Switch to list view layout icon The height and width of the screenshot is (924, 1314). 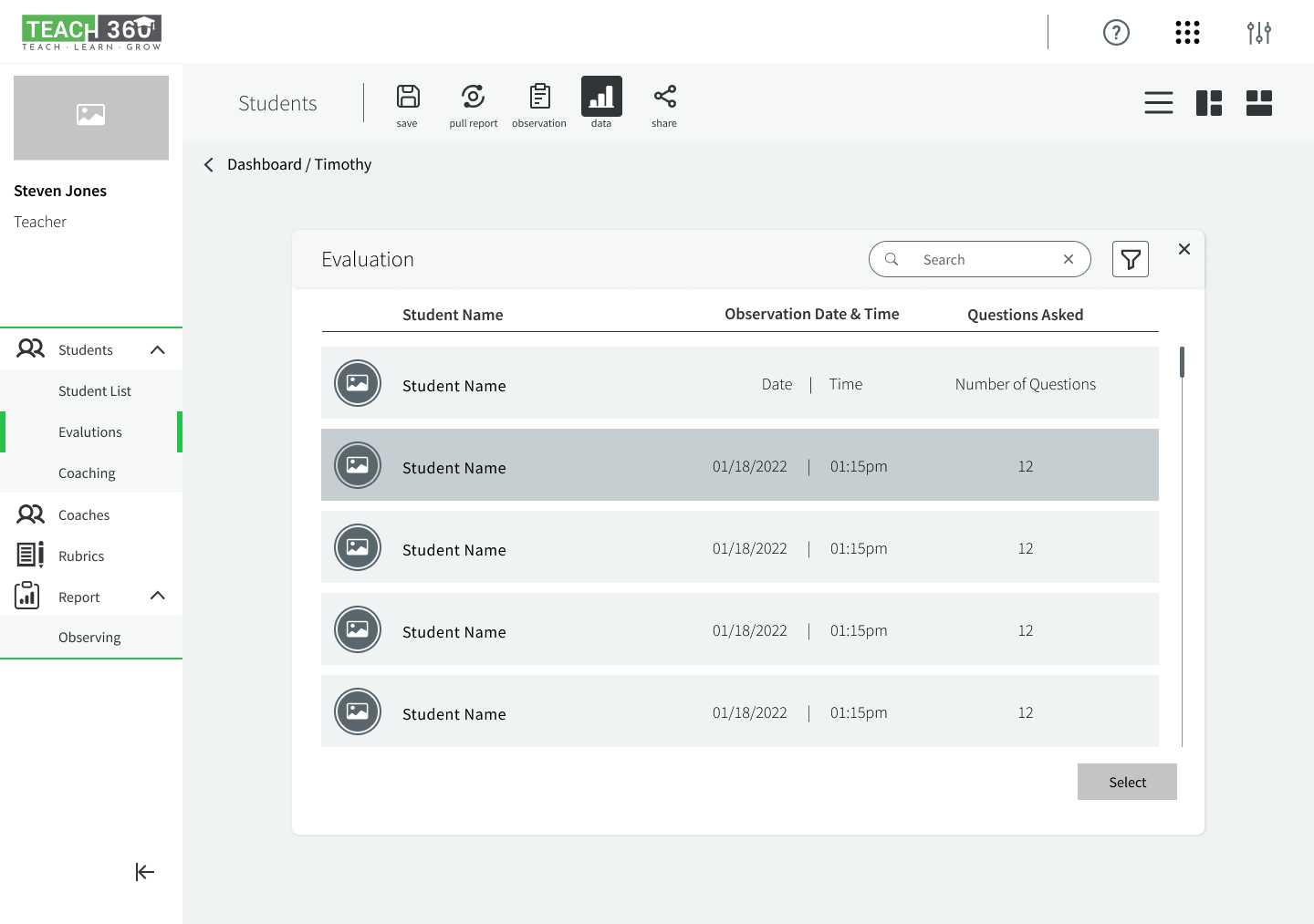click(x=1159, y=103)
